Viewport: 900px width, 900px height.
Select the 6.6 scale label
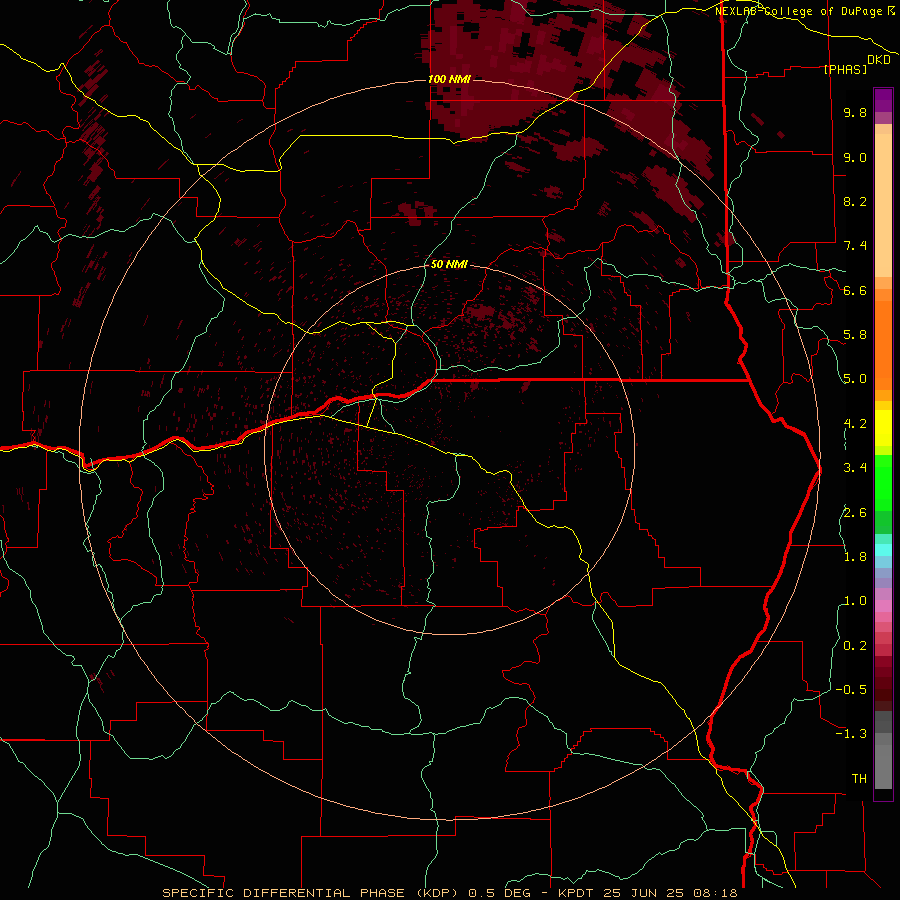[855, 290]
